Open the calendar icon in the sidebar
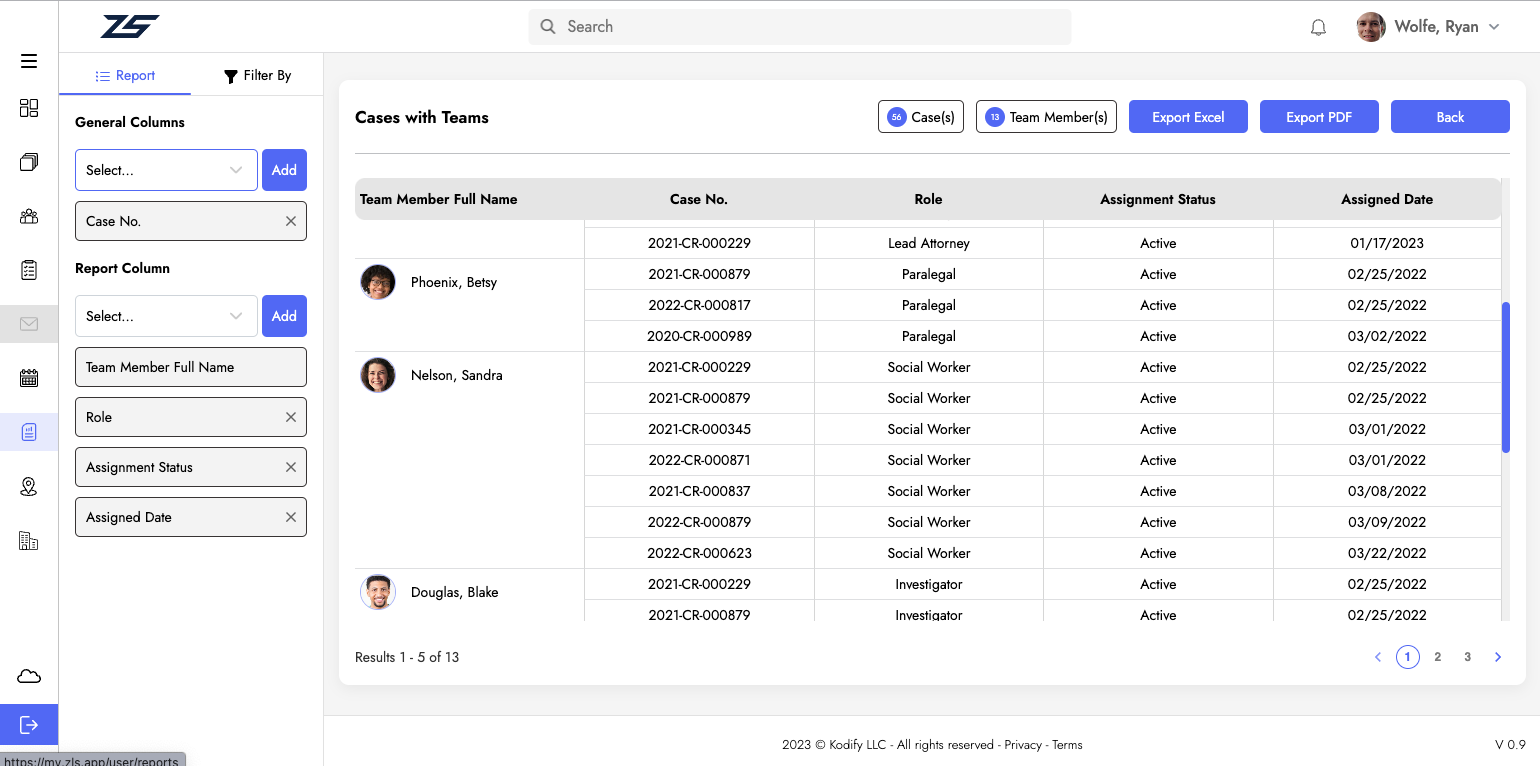 click(29, 378)
